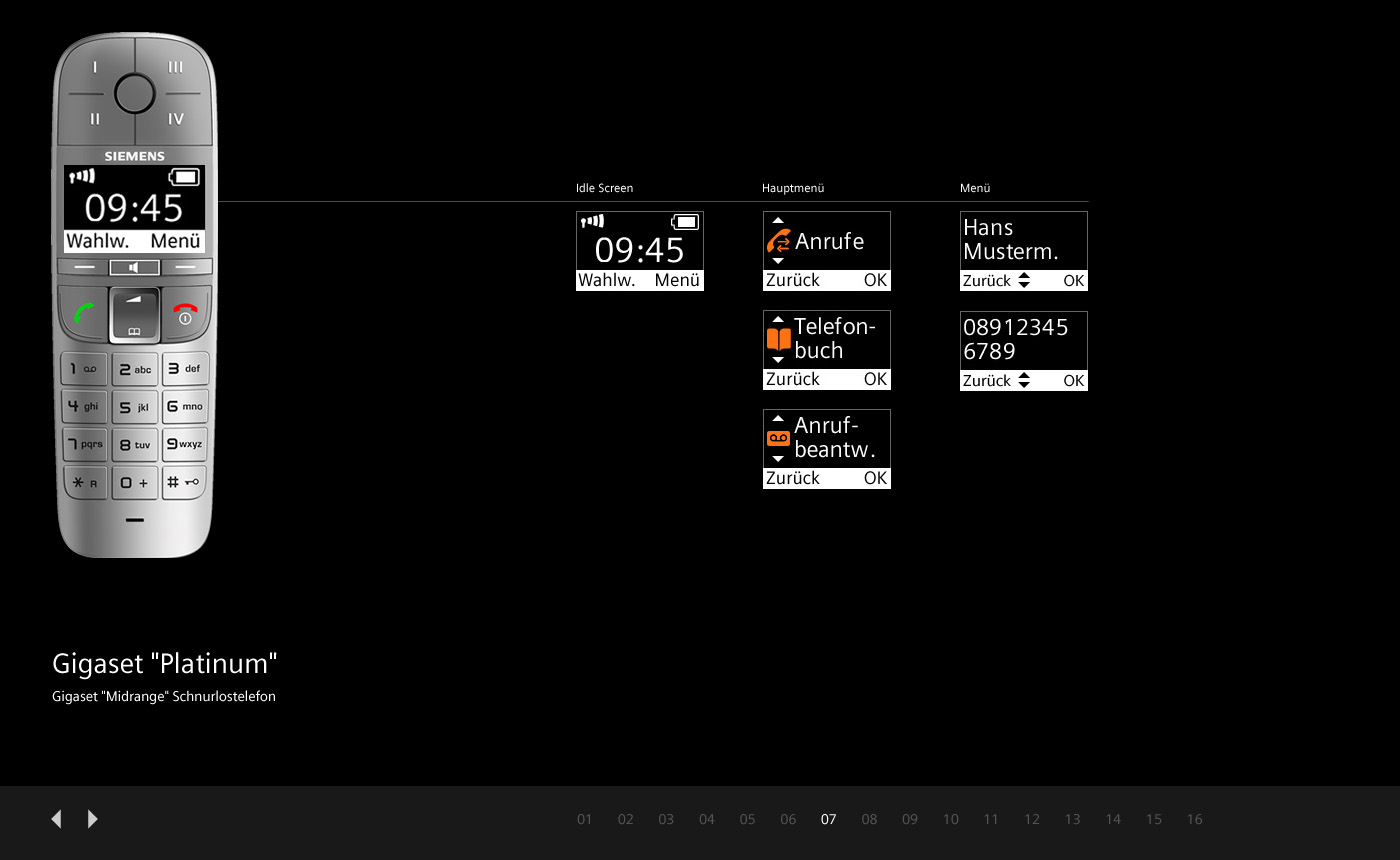1400x860 pixels.
Task: Click the up/down arrows under the 08912345 number
Action: pyautogui.click(x=1024, y=380)
